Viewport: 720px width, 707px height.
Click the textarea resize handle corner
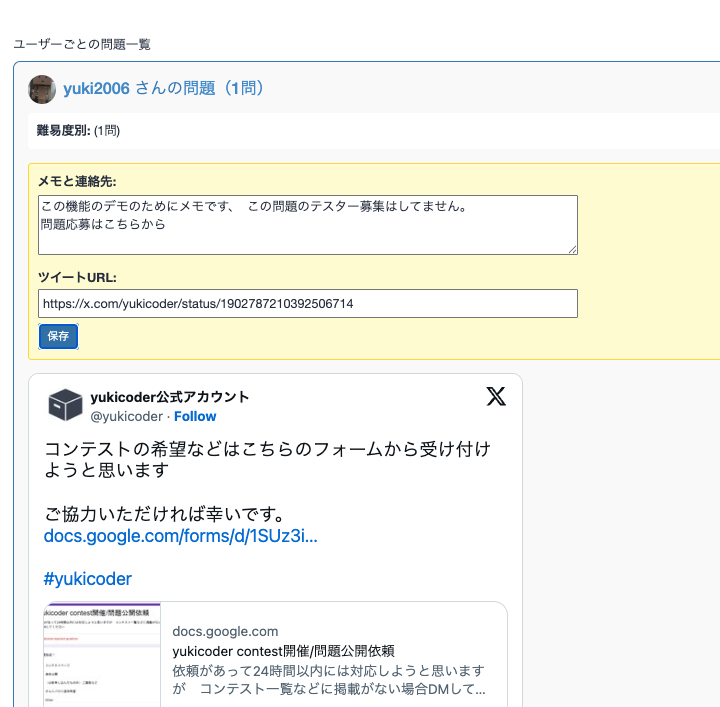point(573,250)
